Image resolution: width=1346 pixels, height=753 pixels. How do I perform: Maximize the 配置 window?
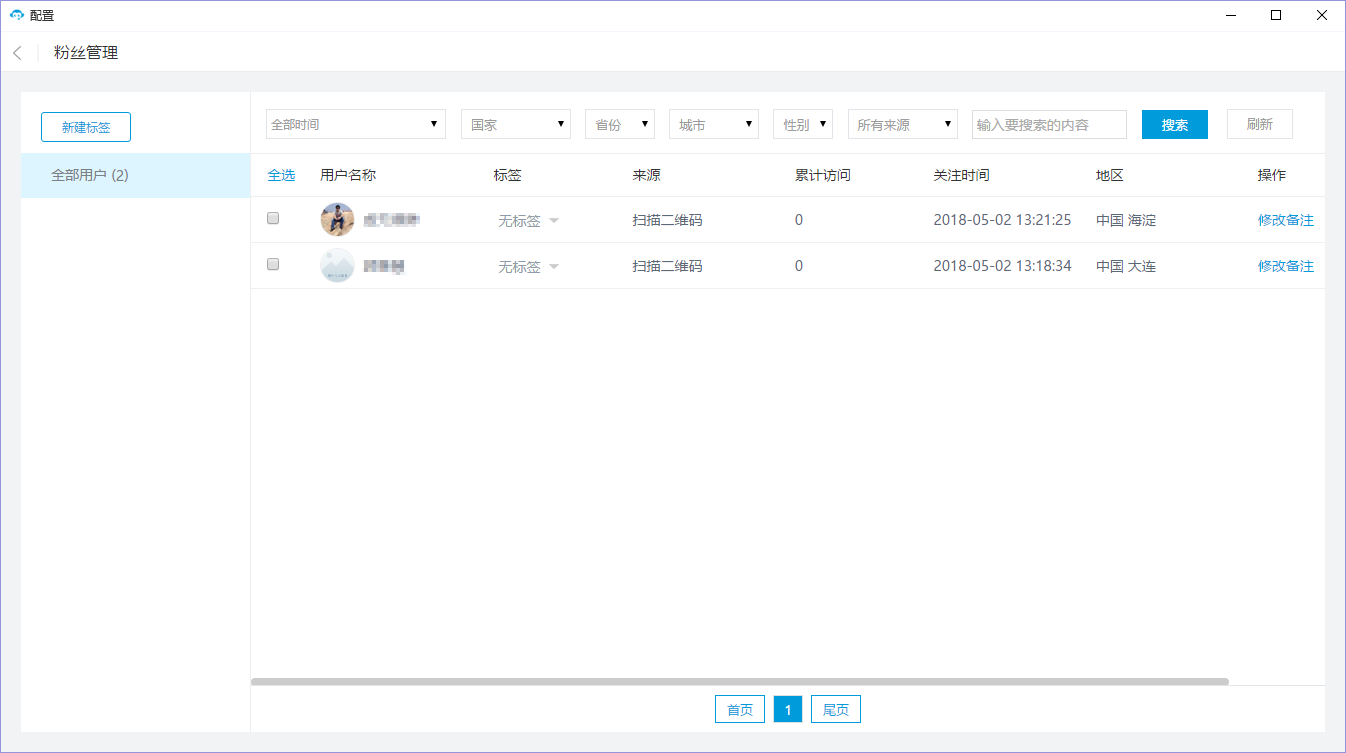(1276, 15)
